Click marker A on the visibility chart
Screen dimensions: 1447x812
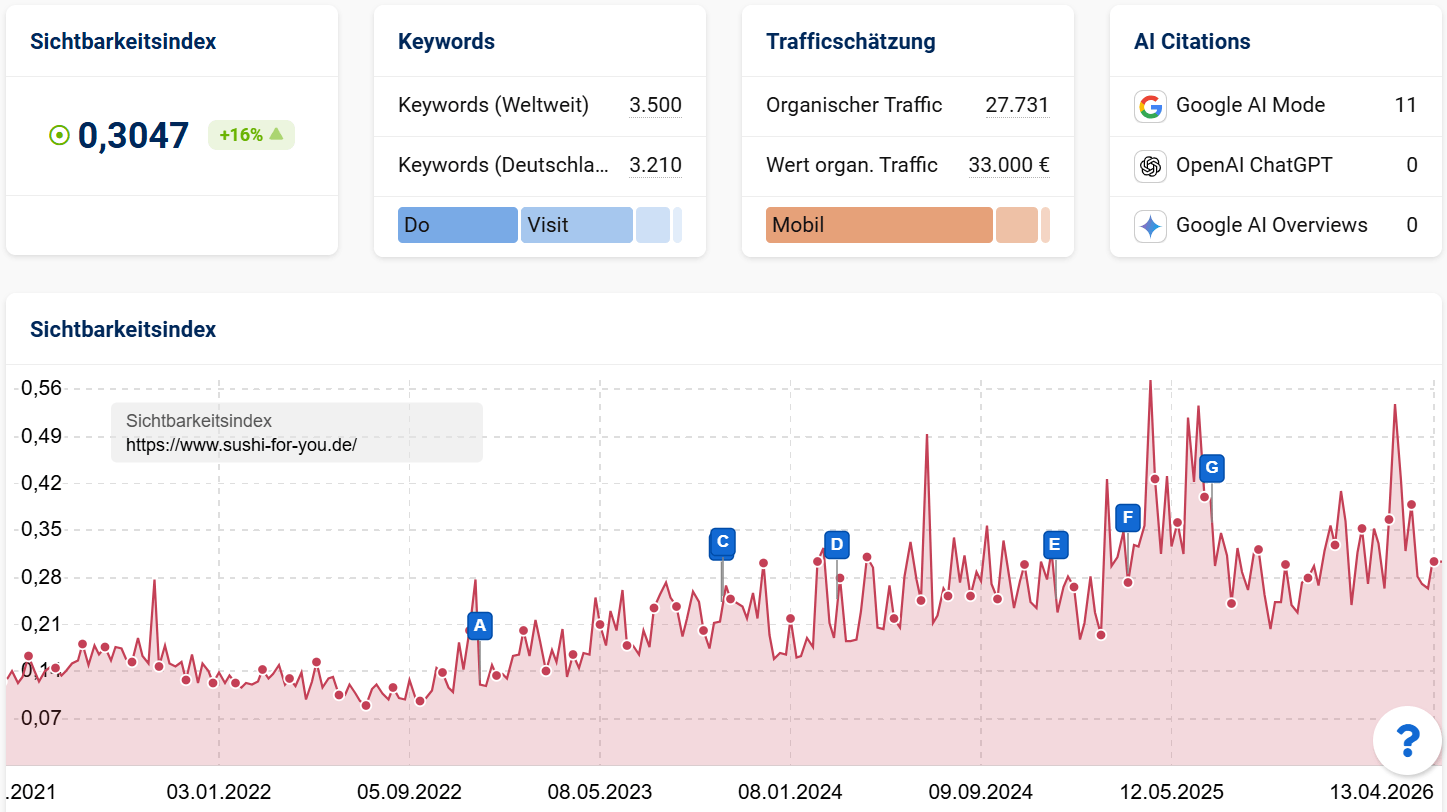click(479, 625)
